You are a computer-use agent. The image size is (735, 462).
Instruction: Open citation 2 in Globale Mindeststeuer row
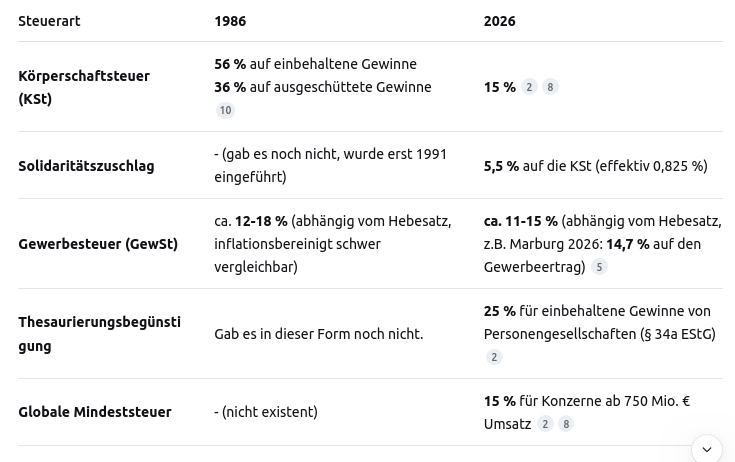[545, 424]
